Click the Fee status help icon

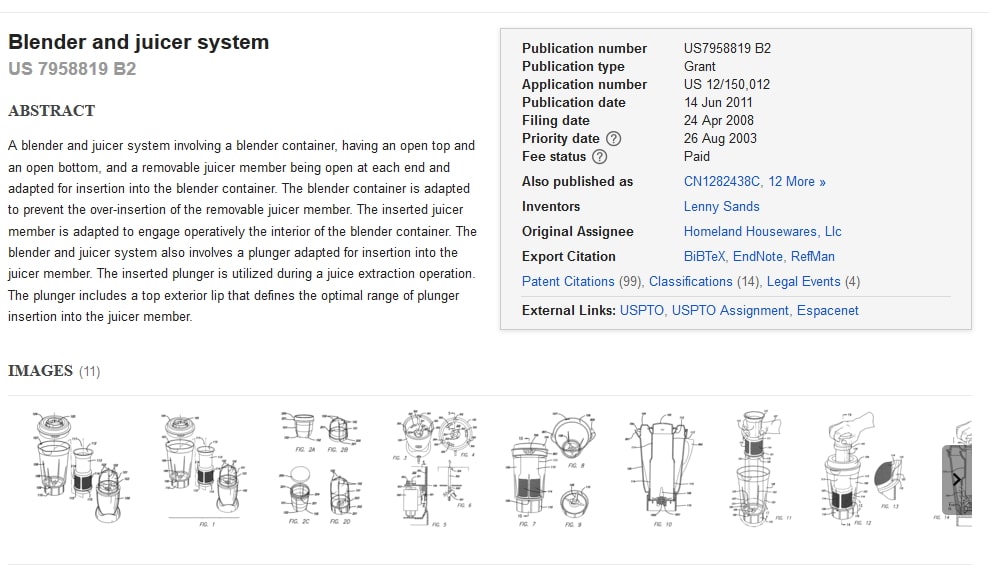[x=600, y=157]
